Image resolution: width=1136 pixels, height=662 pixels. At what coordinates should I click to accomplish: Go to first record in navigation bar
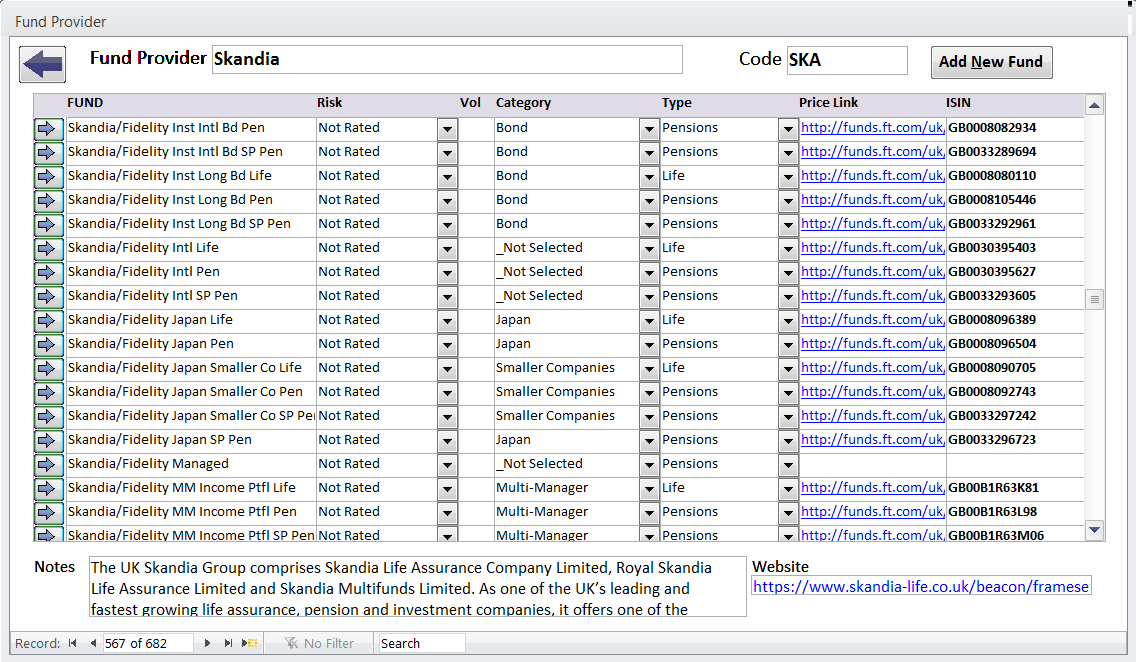click(x=72, y=643)
